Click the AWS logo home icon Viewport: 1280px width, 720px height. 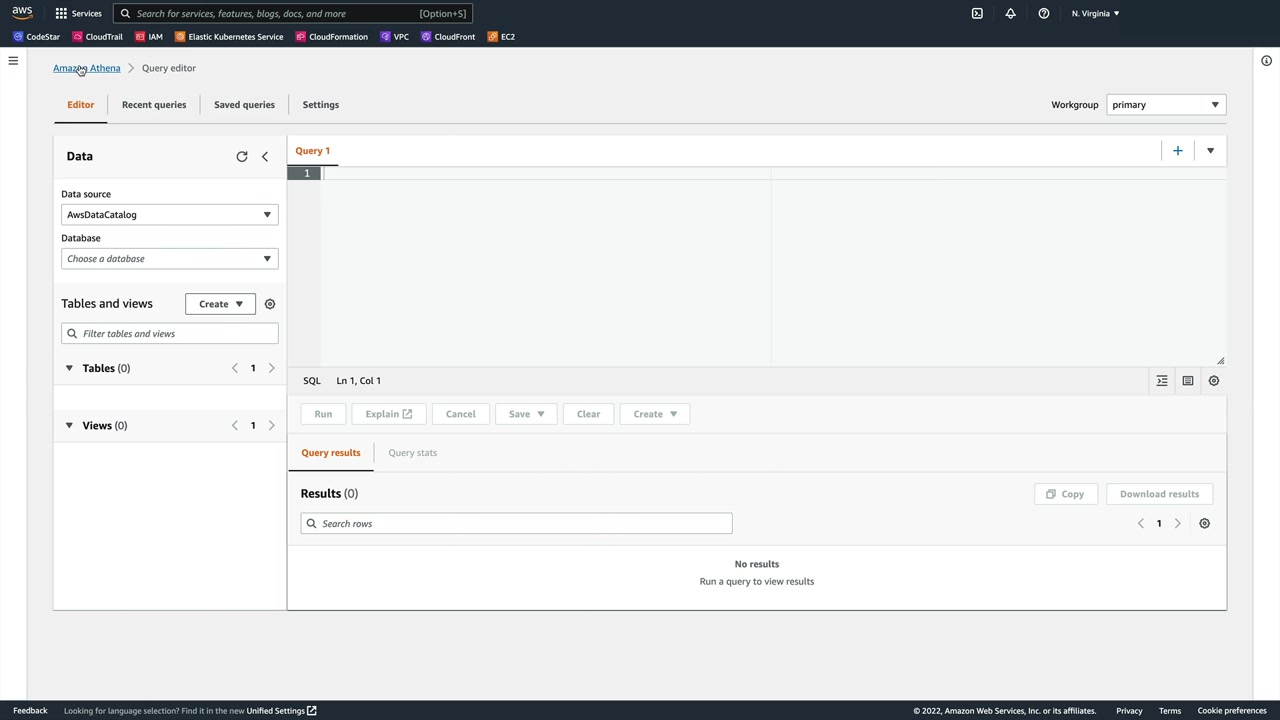(22, 13)
